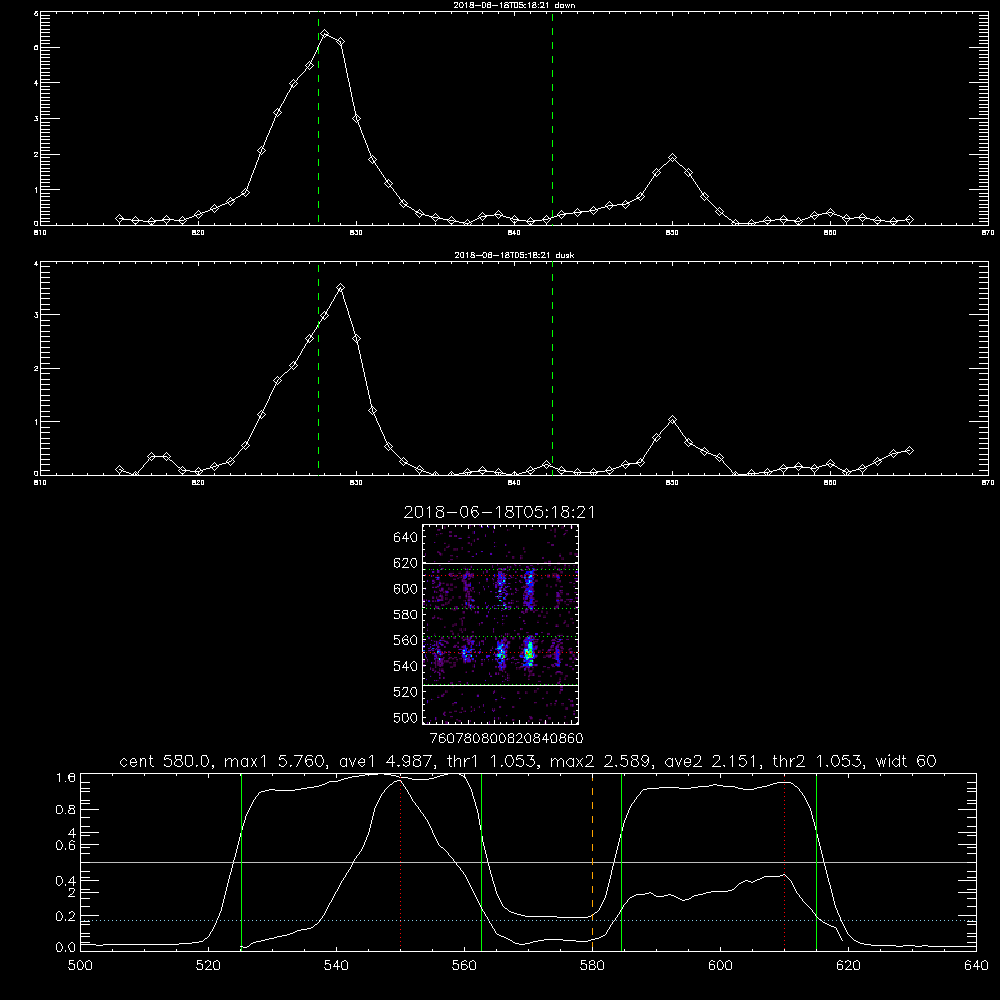
Task: Click the red dotted line at 610
Action: coord(784,861)
